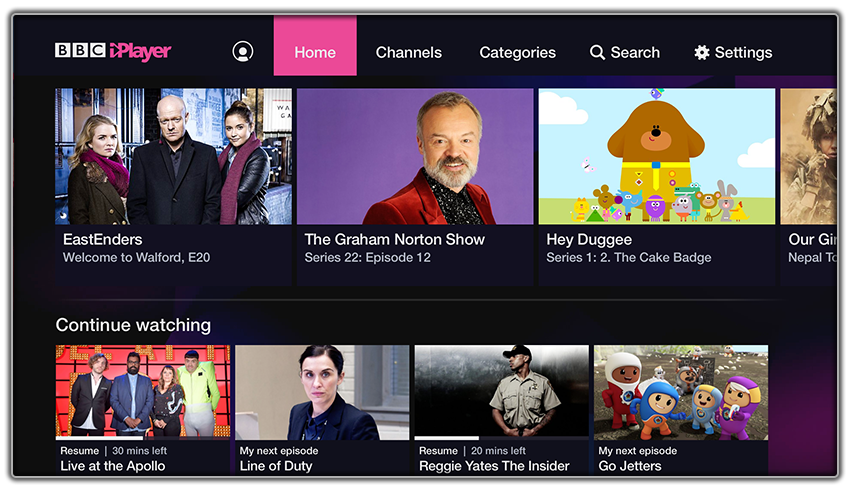The width and height of the screenshot is (850, 490).
Task: Open Line of Duty next episode thumbnail
Action: click(323, 392)
